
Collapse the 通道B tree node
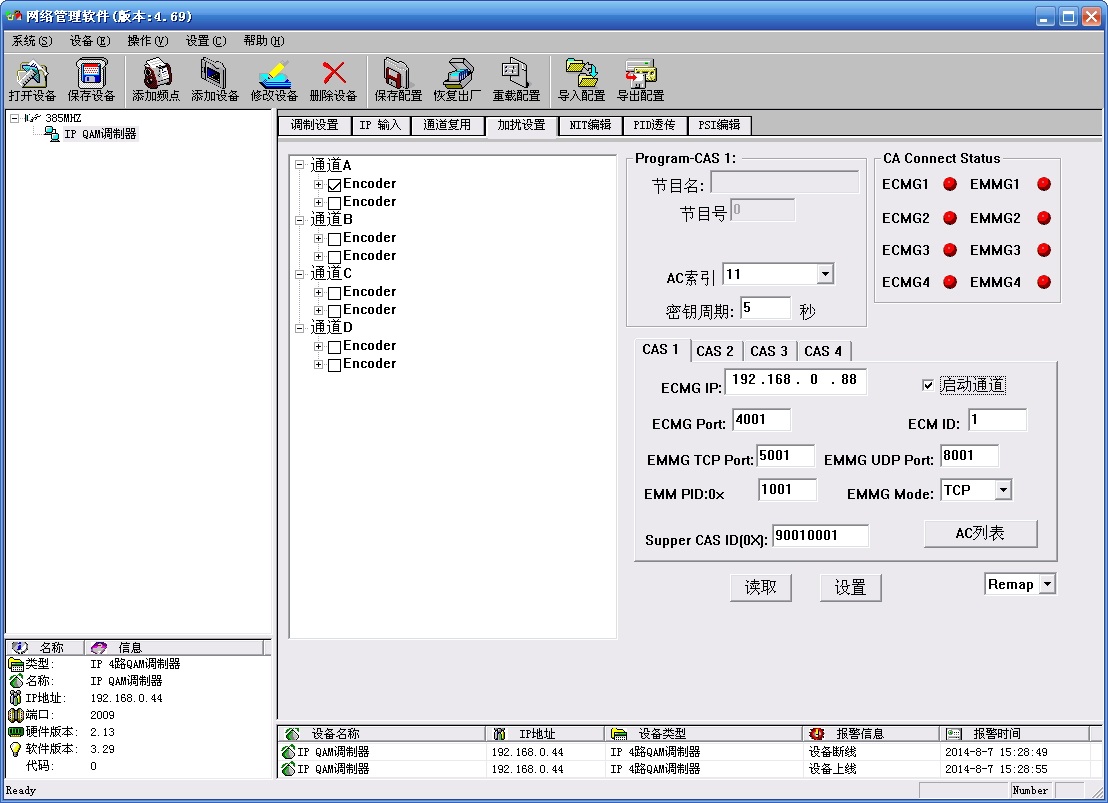pos(299,220)
